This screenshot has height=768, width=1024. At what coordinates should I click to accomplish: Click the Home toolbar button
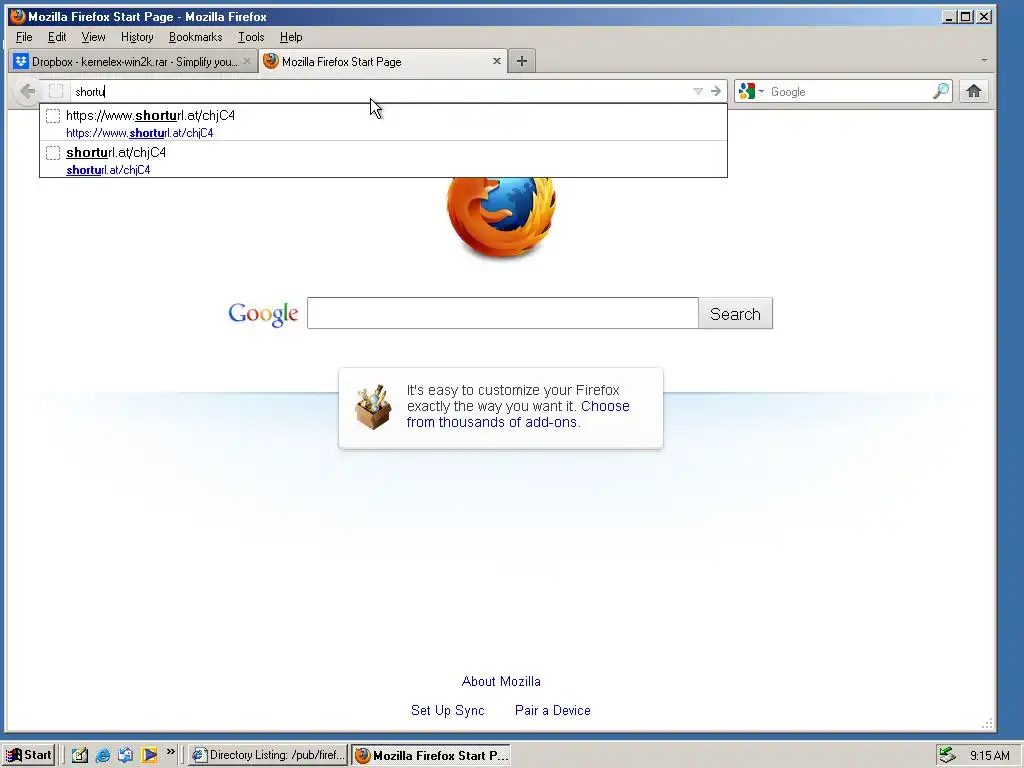coord(974,91)
